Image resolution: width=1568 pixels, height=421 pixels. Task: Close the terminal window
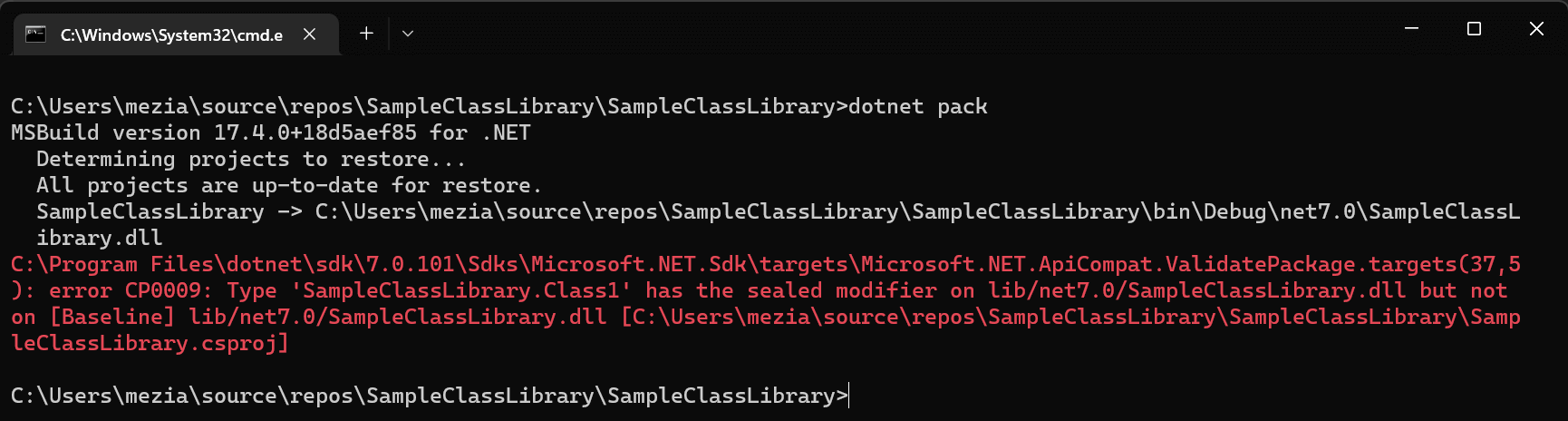1536,29
